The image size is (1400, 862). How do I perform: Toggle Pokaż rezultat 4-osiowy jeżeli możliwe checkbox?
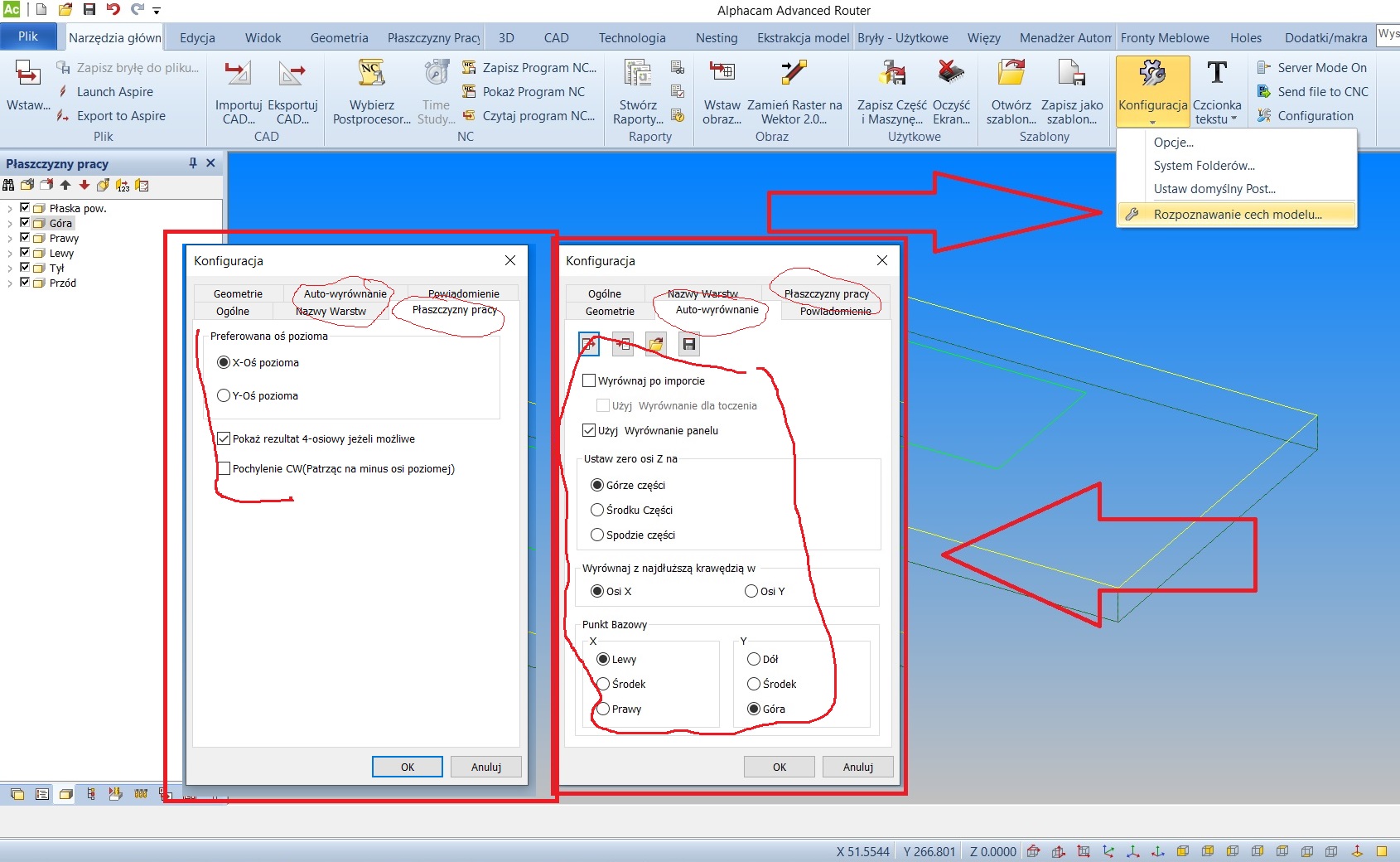click(x=224, y=438)
